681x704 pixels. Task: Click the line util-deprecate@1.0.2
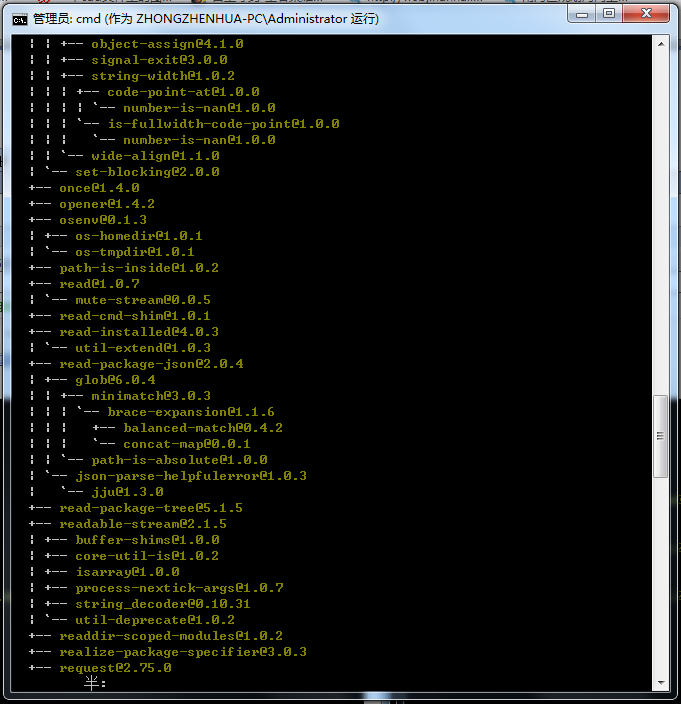155,620
